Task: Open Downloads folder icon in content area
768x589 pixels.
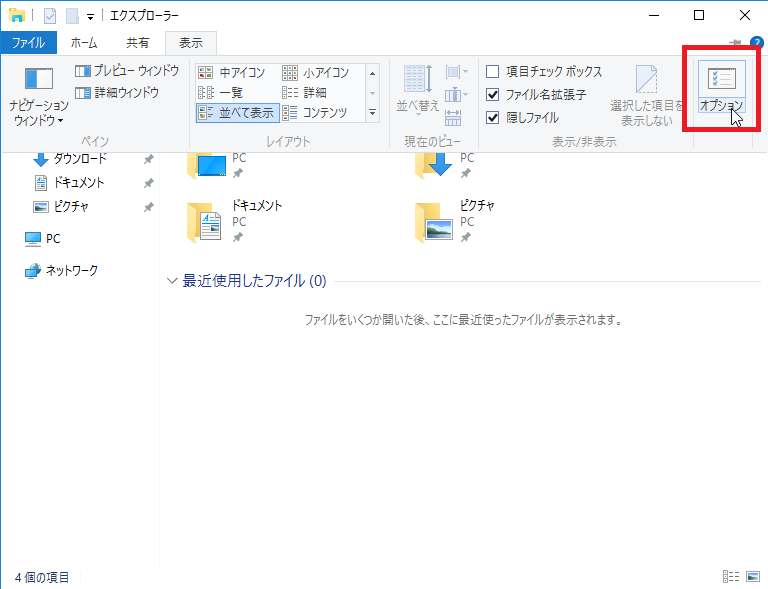Action: [x=434, y=165]
